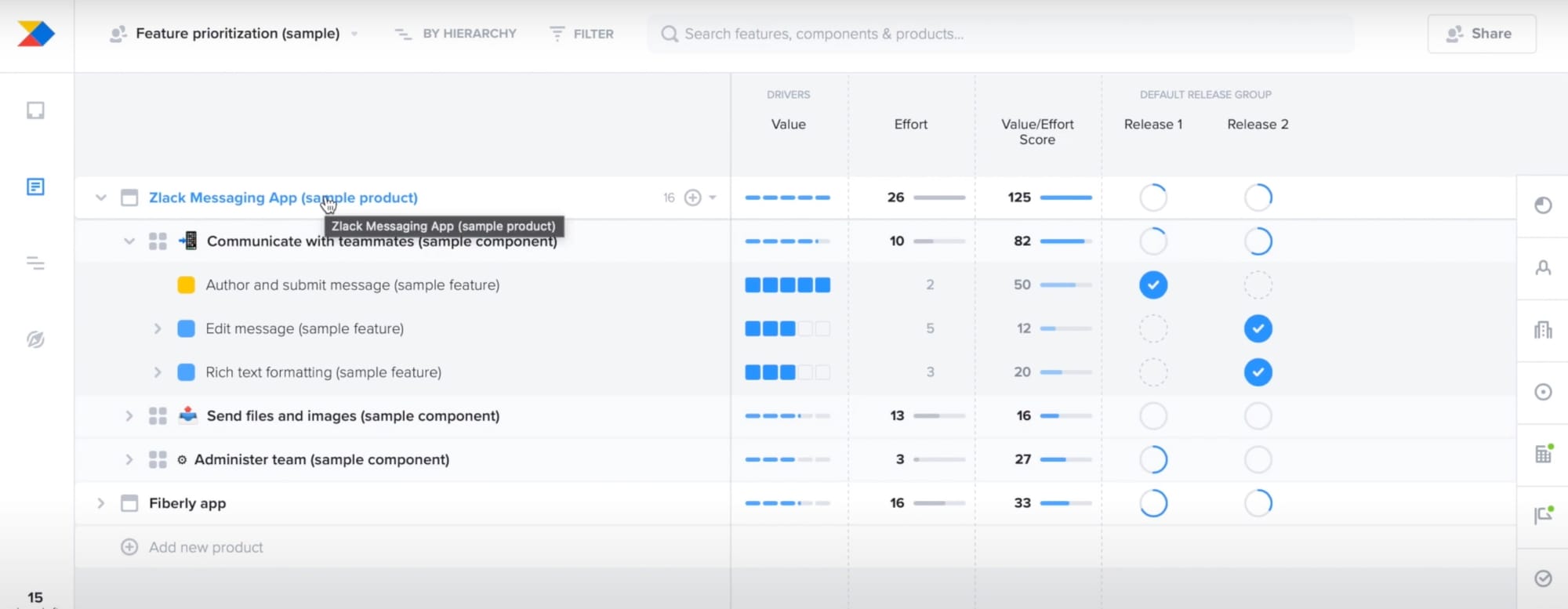
Task: Click the Value driver column header
Action: point(788,124)
